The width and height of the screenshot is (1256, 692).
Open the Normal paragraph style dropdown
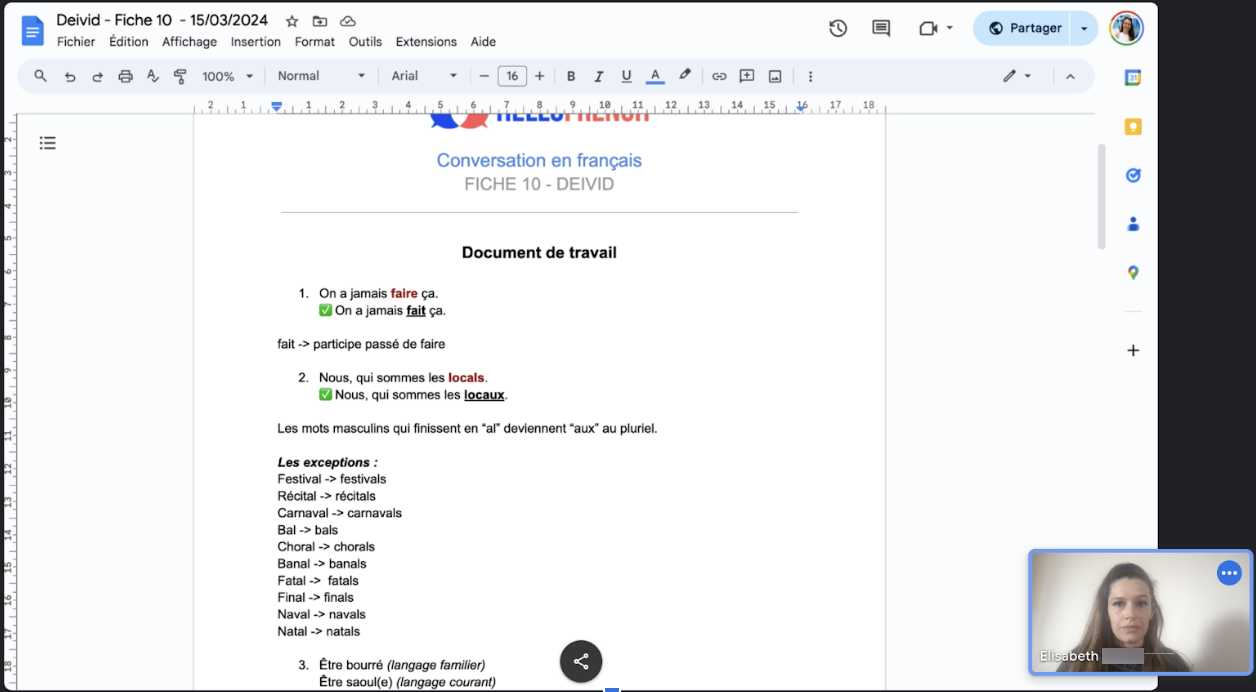point(321,76)
